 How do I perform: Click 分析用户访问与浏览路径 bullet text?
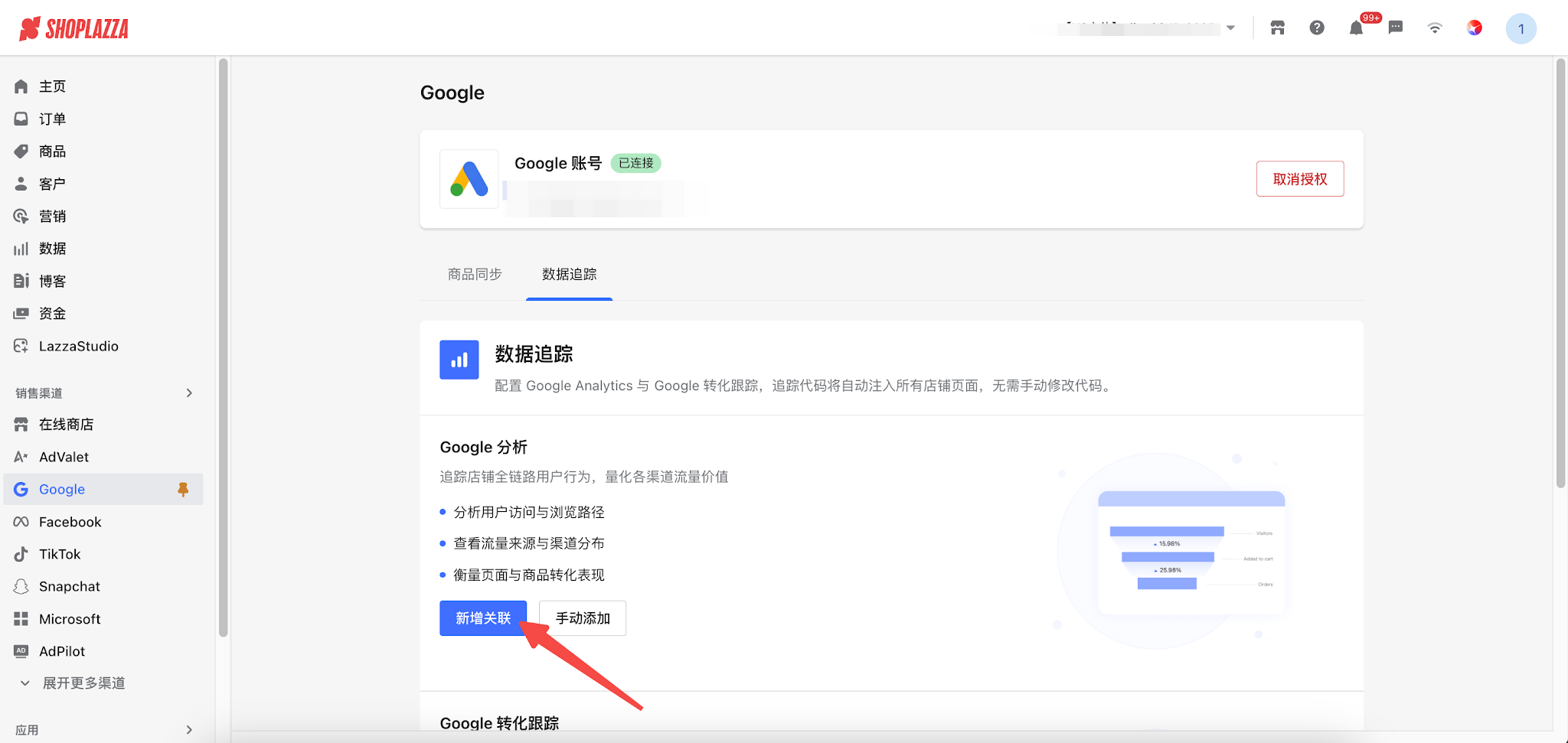(529, 512)
